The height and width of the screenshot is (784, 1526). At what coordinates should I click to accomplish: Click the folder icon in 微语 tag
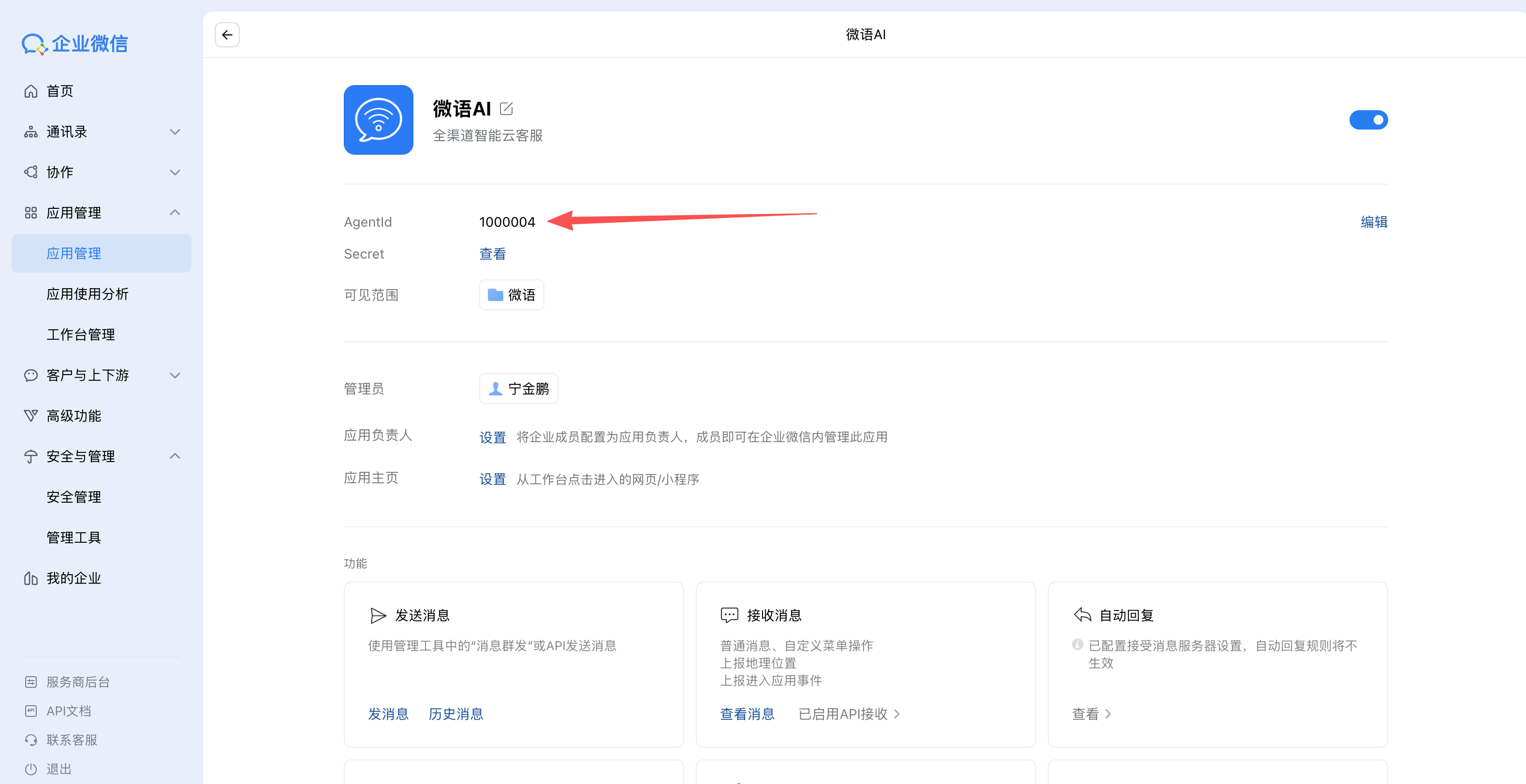pyautogui.click(x=495, y=294)
